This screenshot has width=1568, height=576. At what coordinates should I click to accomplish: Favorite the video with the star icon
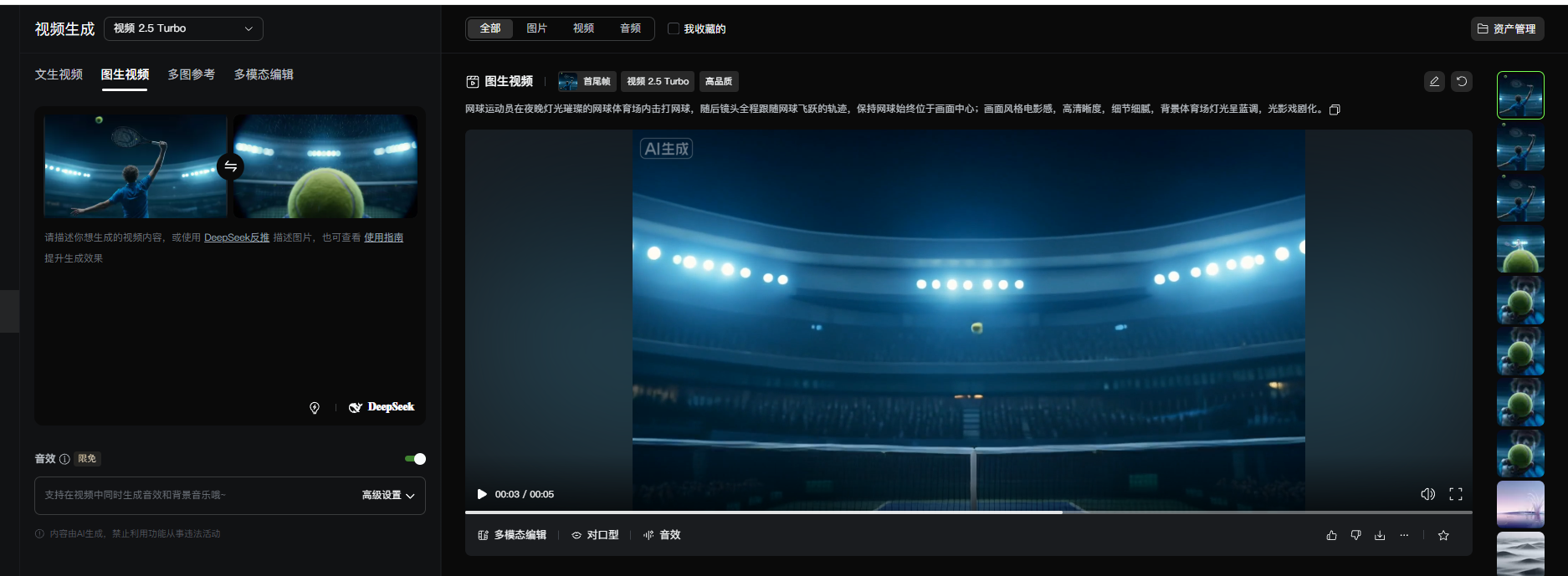(1443, 535)
